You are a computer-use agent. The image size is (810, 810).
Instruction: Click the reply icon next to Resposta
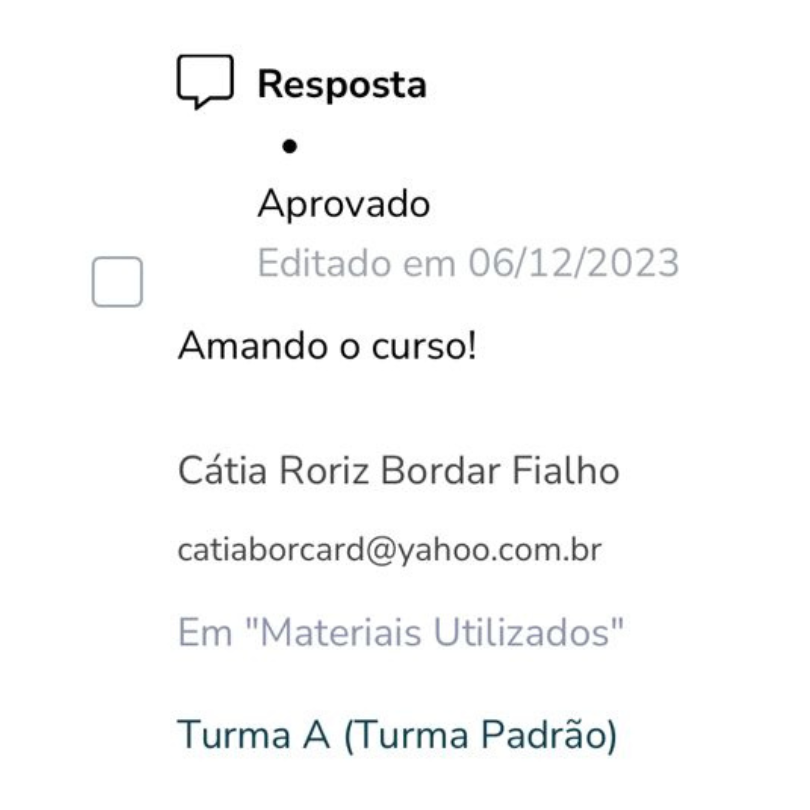(x=205, y=82)
